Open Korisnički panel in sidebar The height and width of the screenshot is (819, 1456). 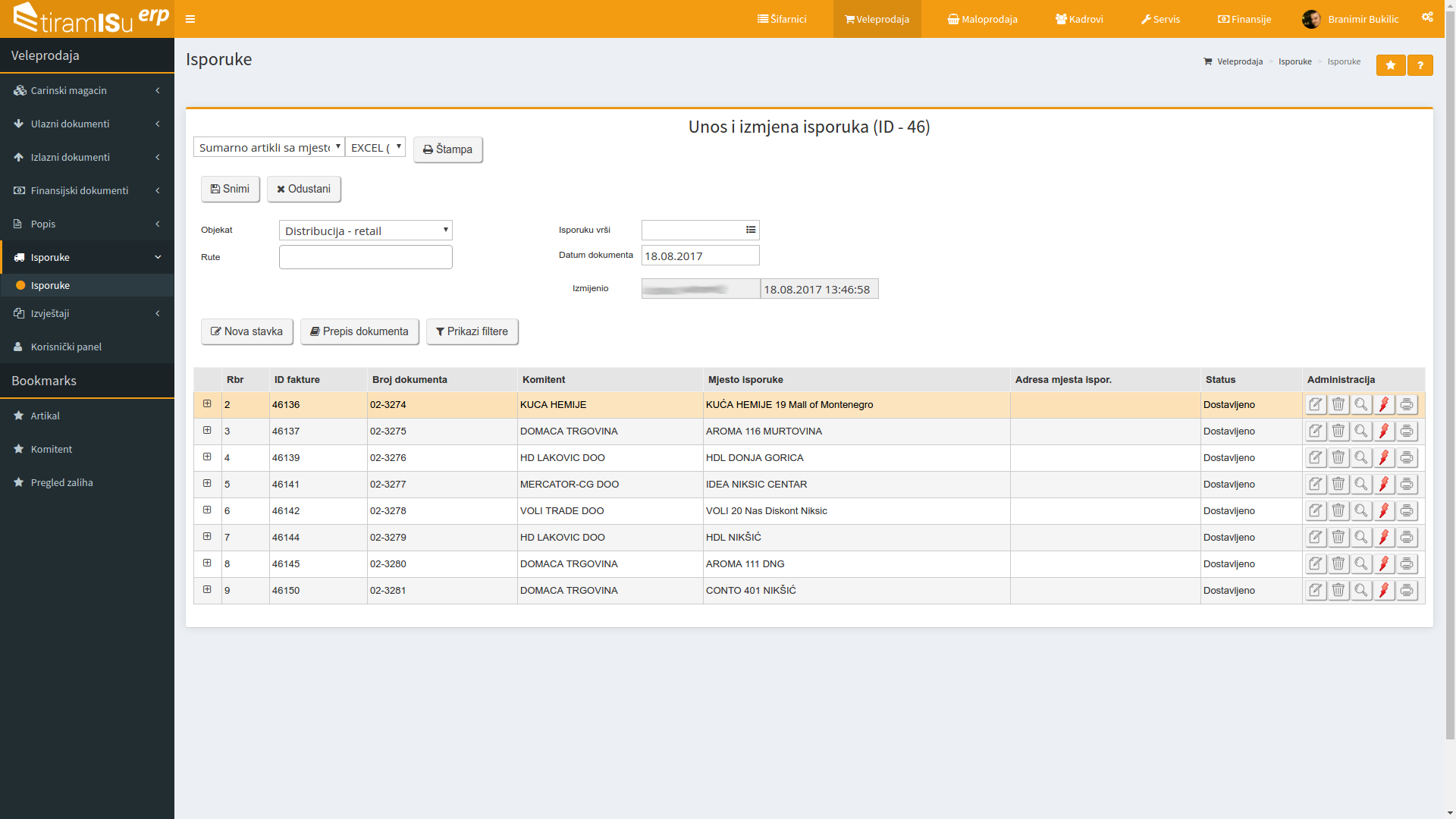(87, 347)
